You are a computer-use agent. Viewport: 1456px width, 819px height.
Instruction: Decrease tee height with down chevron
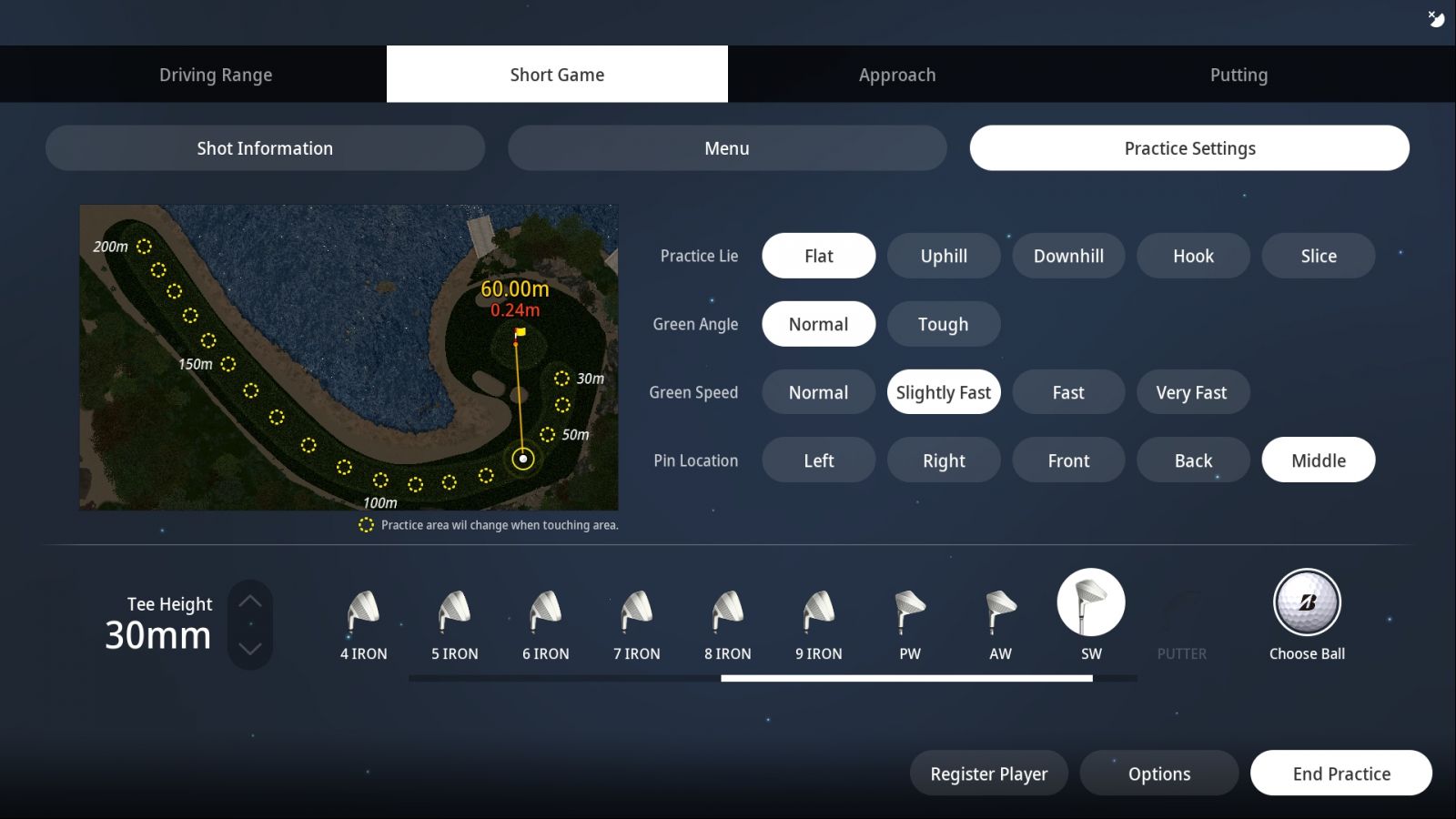point(250,648)
